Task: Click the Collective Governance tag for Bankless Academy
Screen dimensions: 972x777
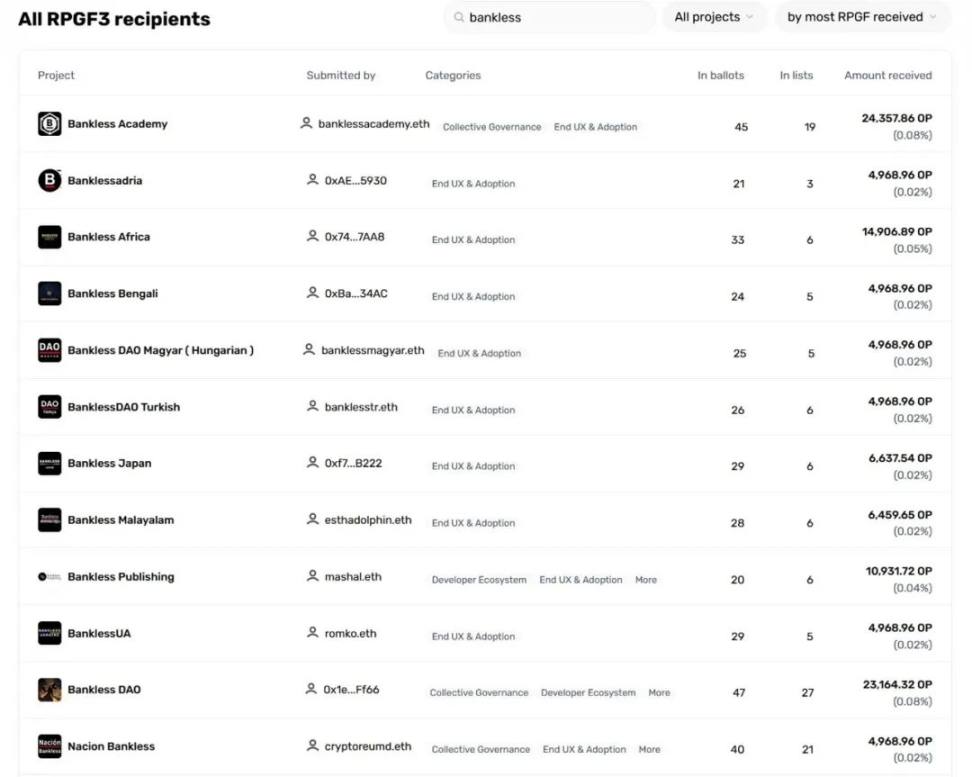Action: (492, 127)
